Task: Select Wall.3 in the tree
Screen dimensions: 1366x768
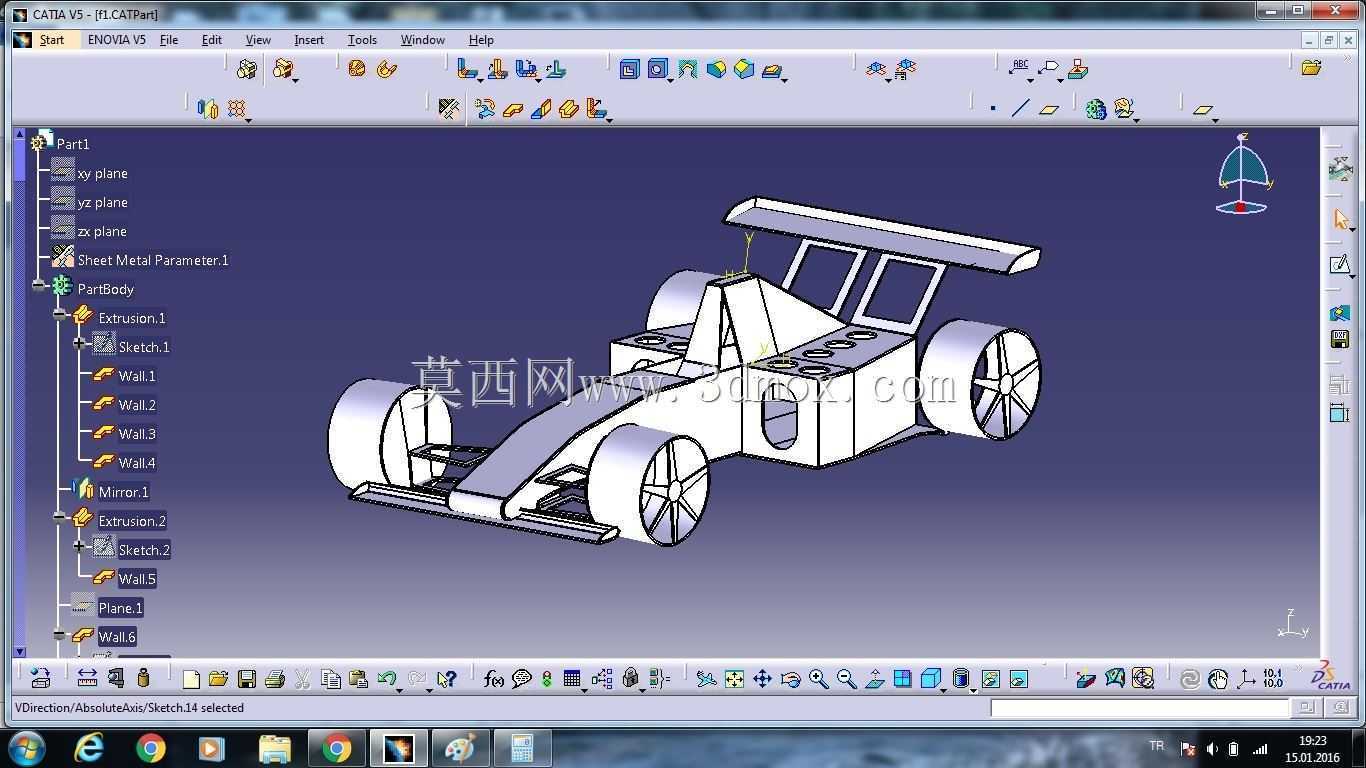Action: [137, 434]
